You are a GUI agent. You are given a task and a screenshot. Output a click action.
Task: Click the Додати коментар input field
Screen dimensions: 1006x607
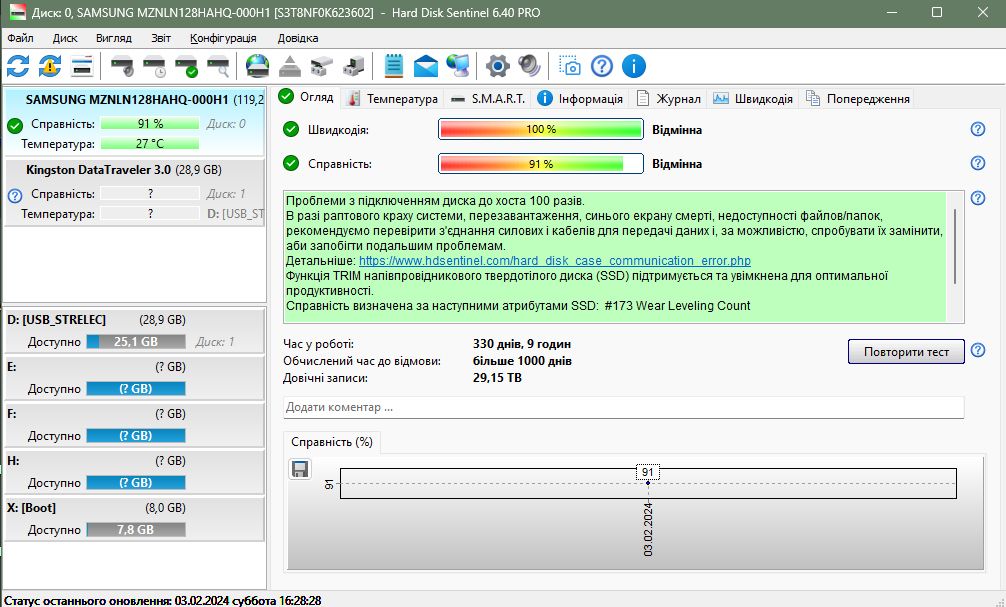click(623, 407)
